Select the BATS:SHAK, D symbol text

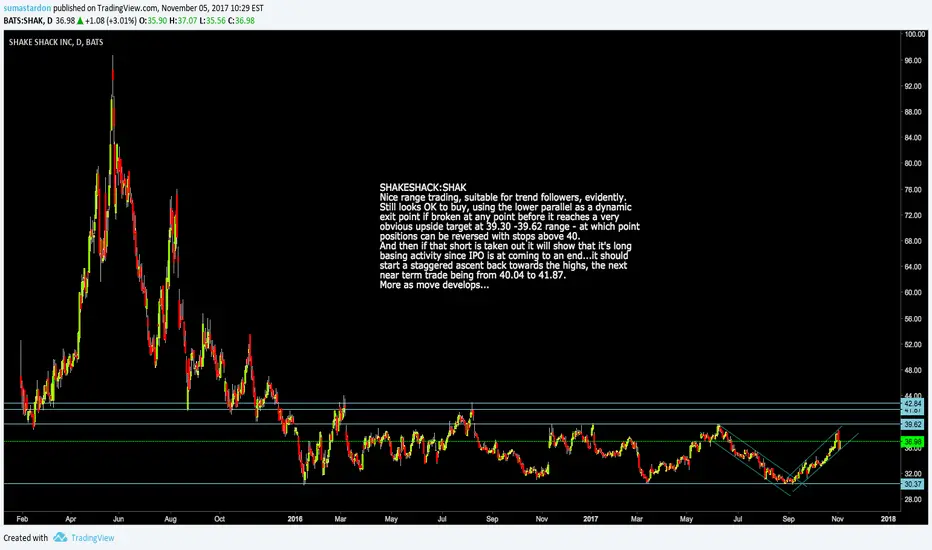28,21
